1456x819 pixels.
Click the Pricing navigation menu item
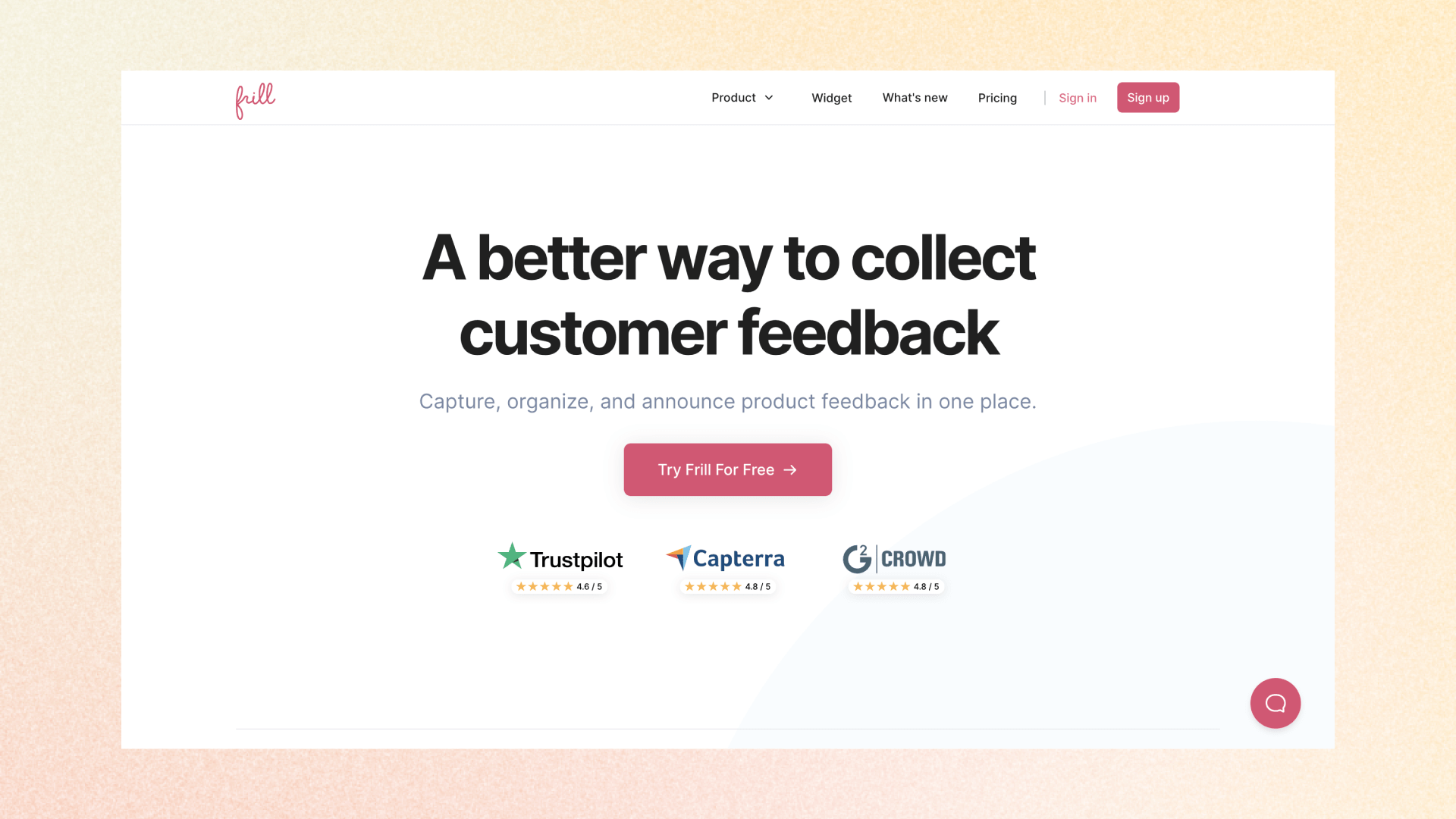point(997,97)
